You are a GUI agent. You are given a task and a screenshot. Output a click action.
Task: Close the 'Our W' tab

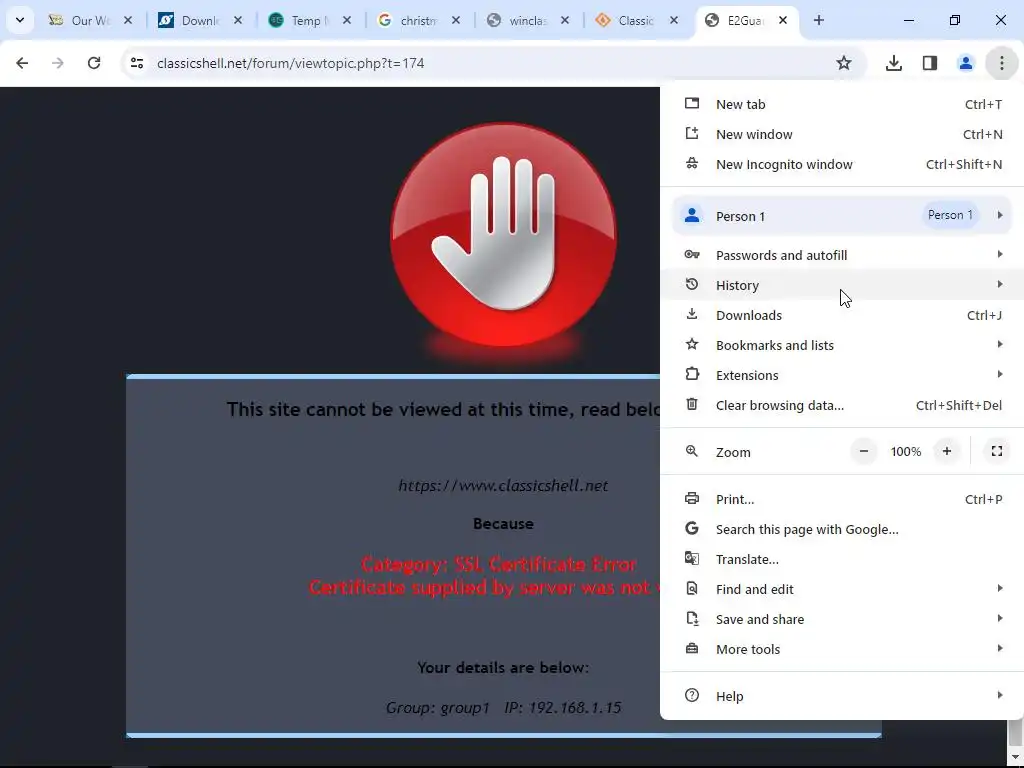[128, 20]
